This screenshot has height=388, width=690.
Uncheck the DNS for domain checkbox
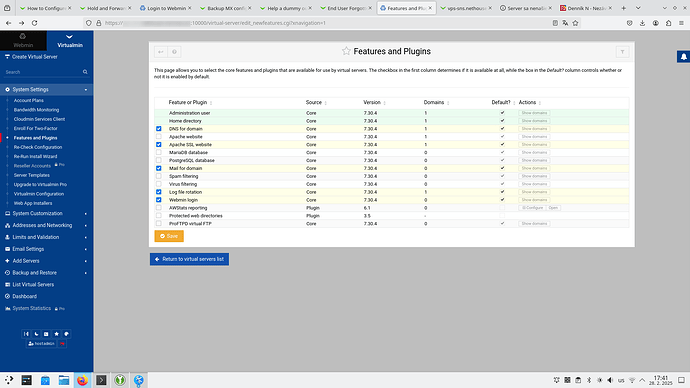pos(159,129)
